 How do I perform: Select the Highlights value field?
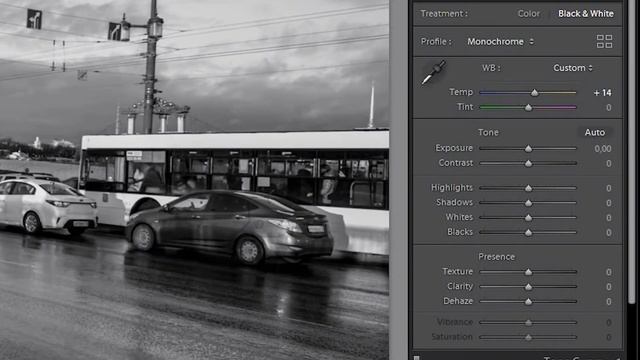click(608, 188)
